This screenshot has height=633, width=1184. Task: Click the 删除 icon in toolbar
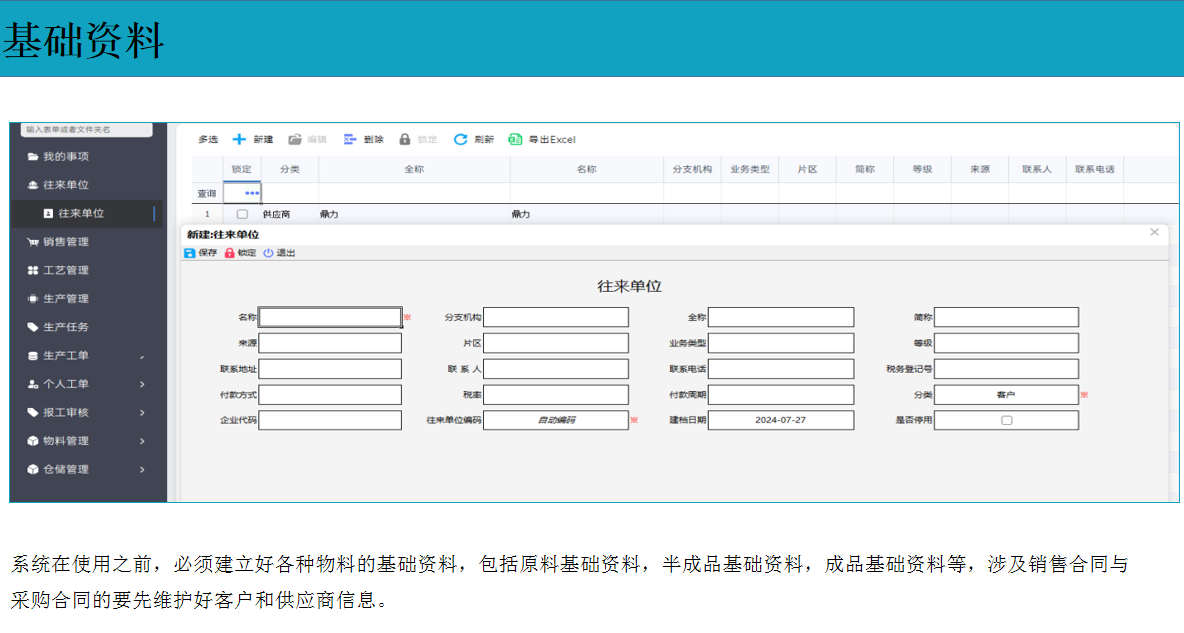pos(350,139)
